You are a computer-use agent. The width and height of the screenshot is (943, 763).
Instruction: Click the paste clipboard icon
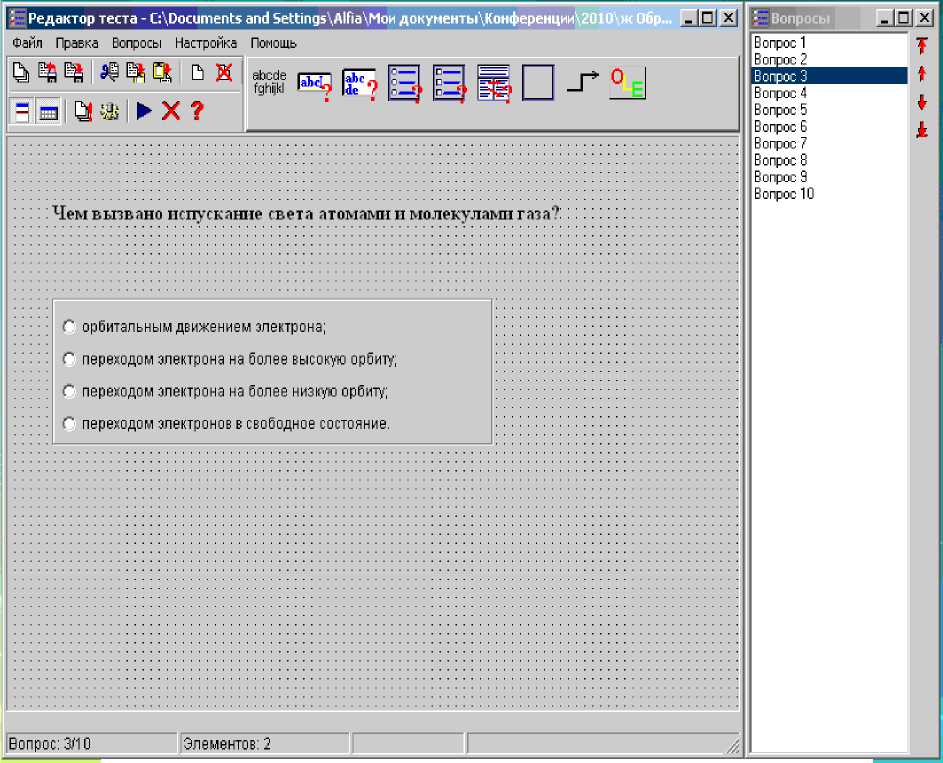[x=162, y=73]
